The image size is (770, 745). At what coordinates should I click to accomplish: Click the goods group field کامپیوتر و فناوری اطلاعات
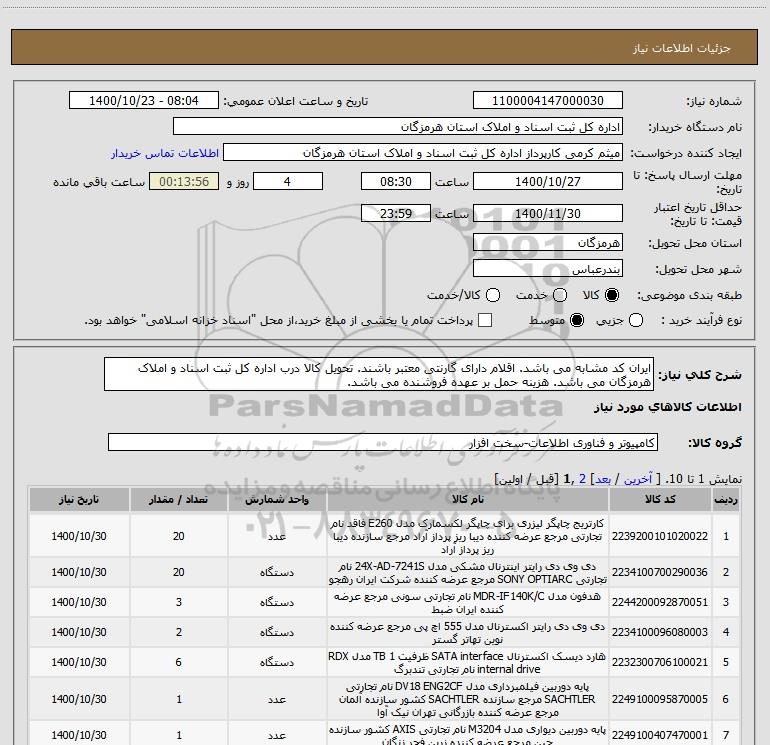pos(383,442)
